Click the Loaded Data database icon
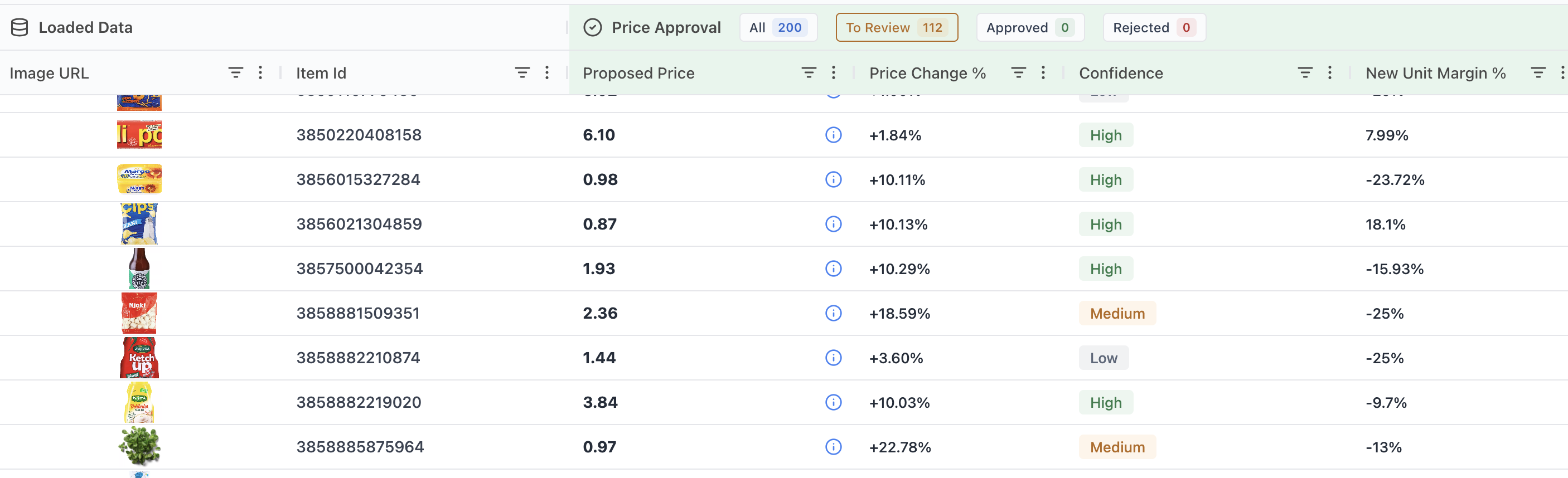This screenshot has width=1568, height=478. click(20, 27)
